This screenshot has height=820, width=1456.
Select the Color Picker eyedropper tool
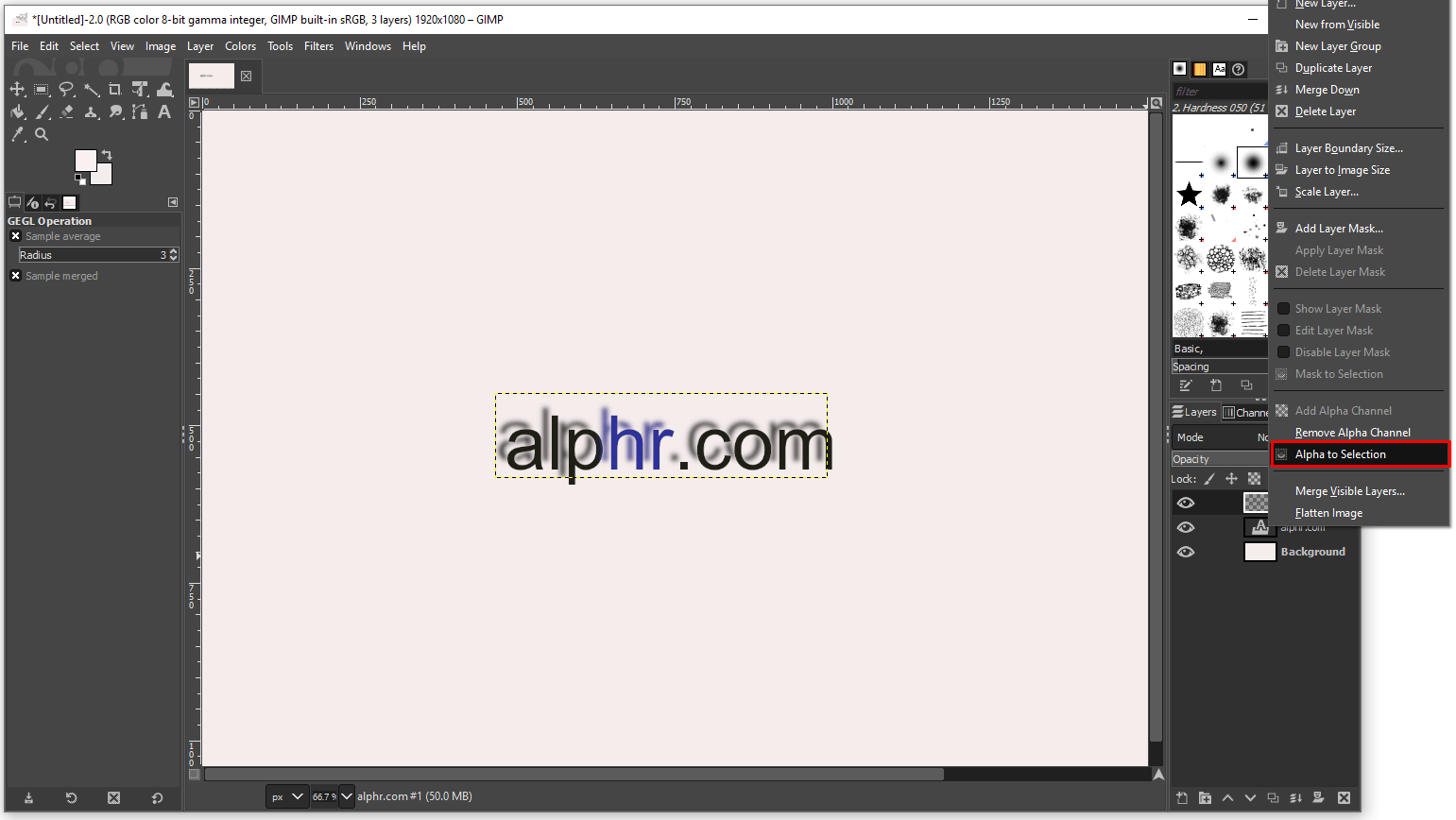(17, 135)
